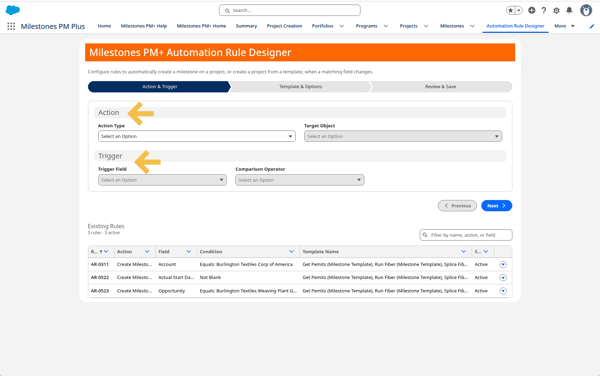This screenshot has width=600, height=376.
Task: Click the Burlington Textiles Weaving Plant condition
Action: (x=248, y=291)
